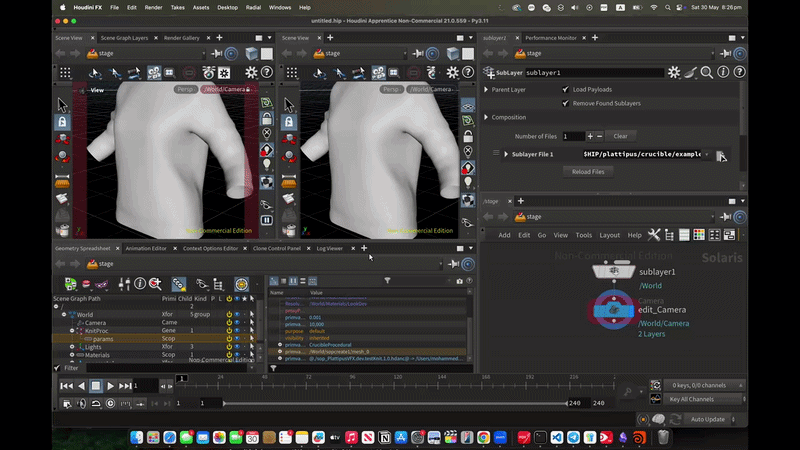Switch to Scene Graph Layers tab
The height and width of the screenshot is (450, 800).
124,38
